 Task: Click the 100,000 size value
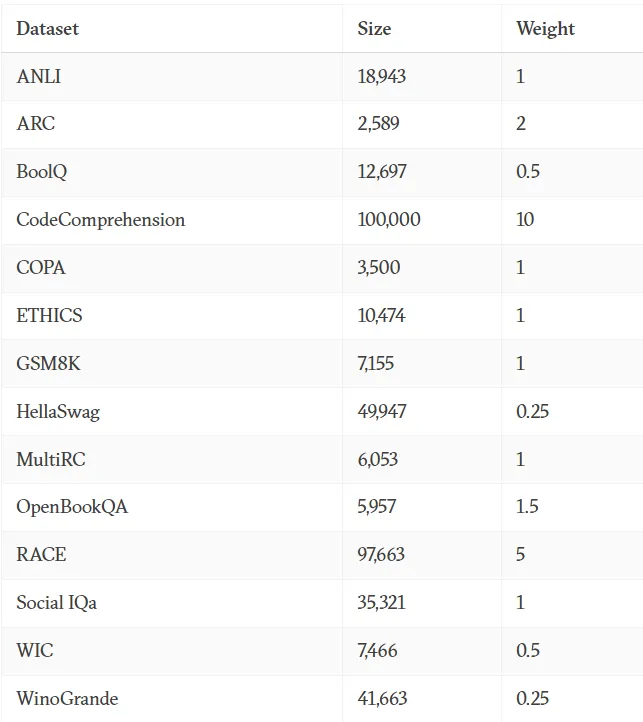389,220
